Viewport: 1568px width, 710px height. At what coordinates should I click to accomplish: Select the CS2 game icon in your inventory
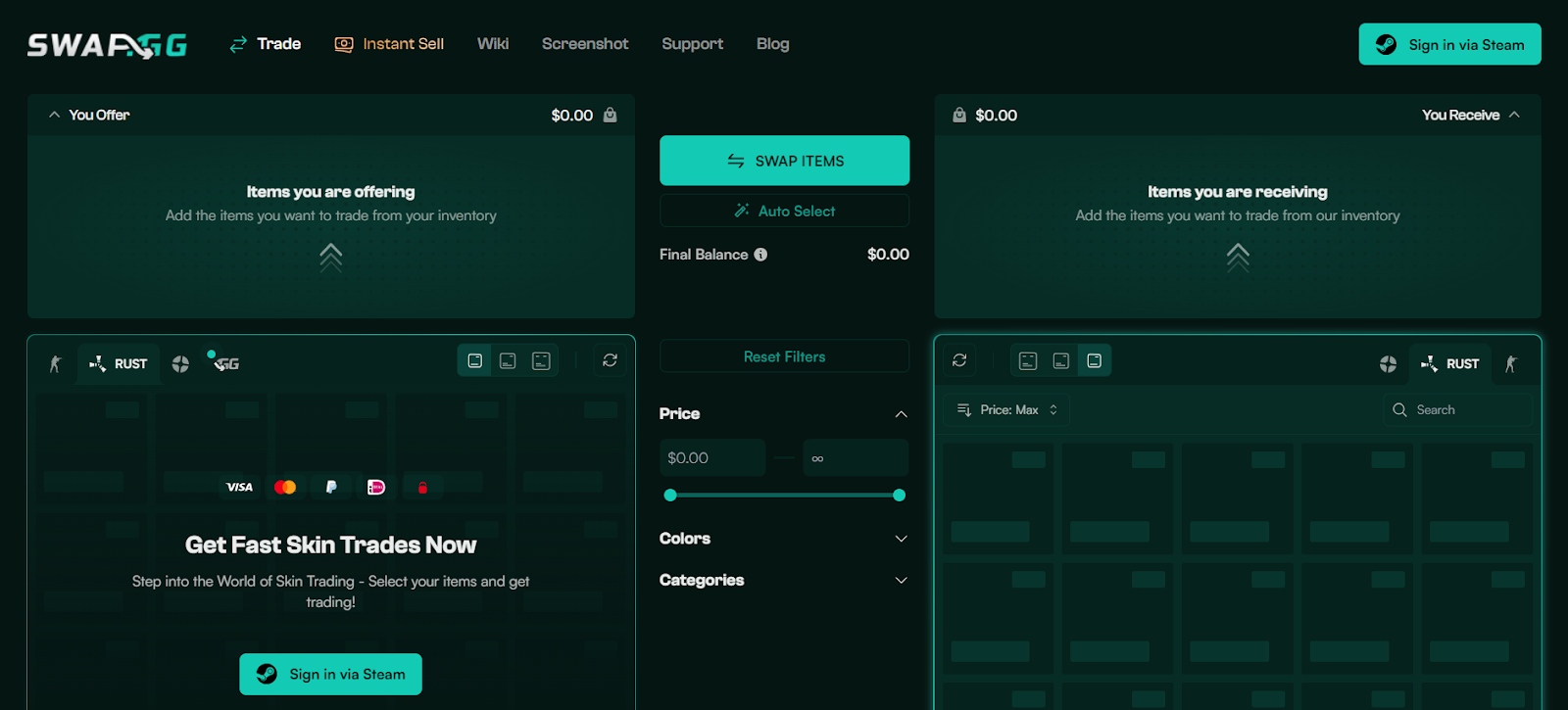(55, 364)
